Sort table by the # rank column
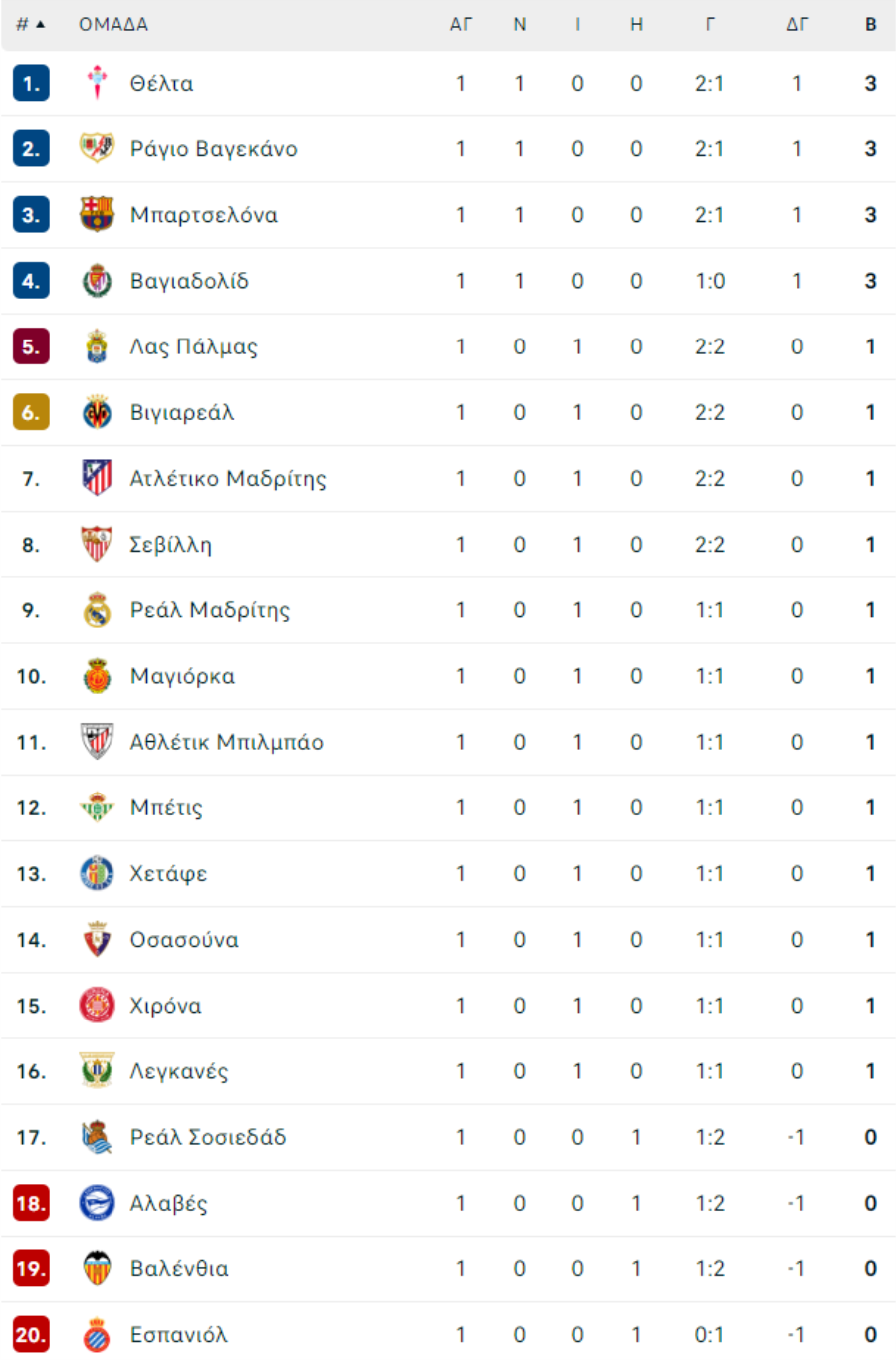The width and height of the screenshot is (896, 1360). pos(31,24)
